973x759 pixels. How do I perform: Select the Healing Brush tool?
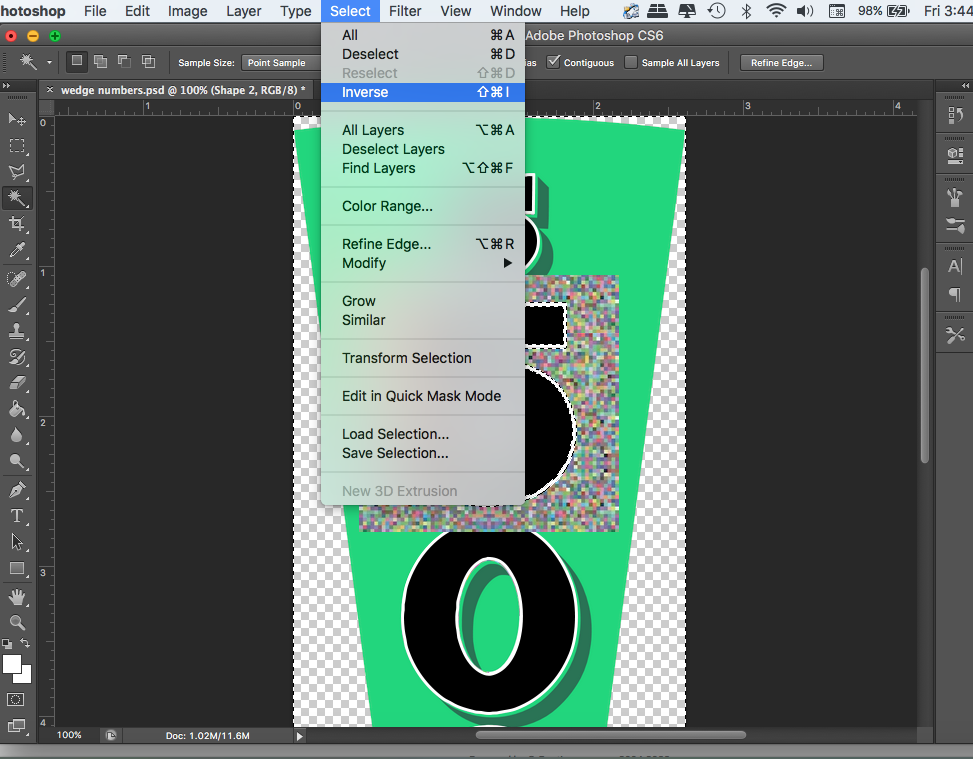click(17, 279)
